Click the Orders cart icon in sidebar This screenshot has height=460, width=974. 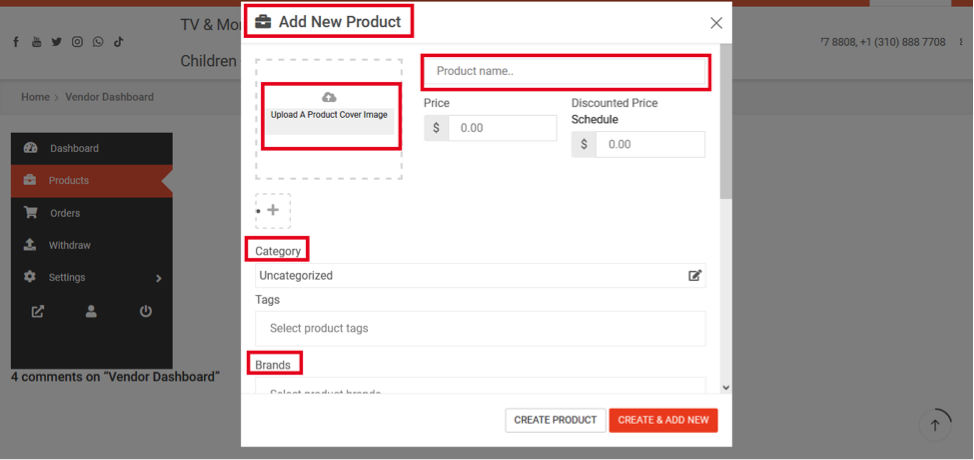click(30, 213)
